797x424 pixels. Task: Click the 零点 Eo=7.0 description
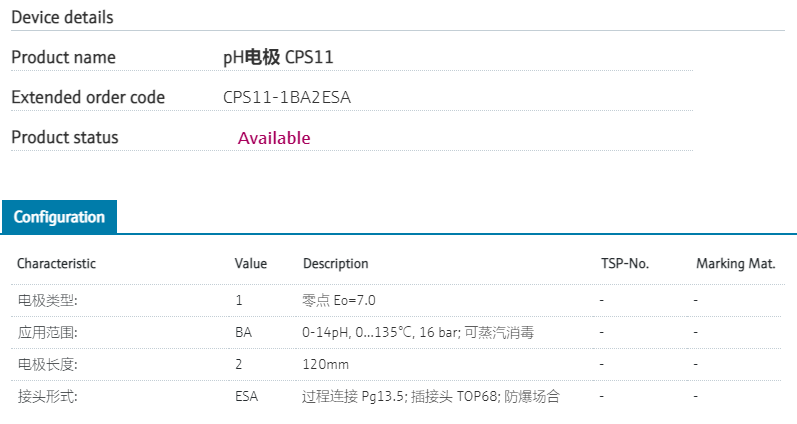[x=339, y=300]
